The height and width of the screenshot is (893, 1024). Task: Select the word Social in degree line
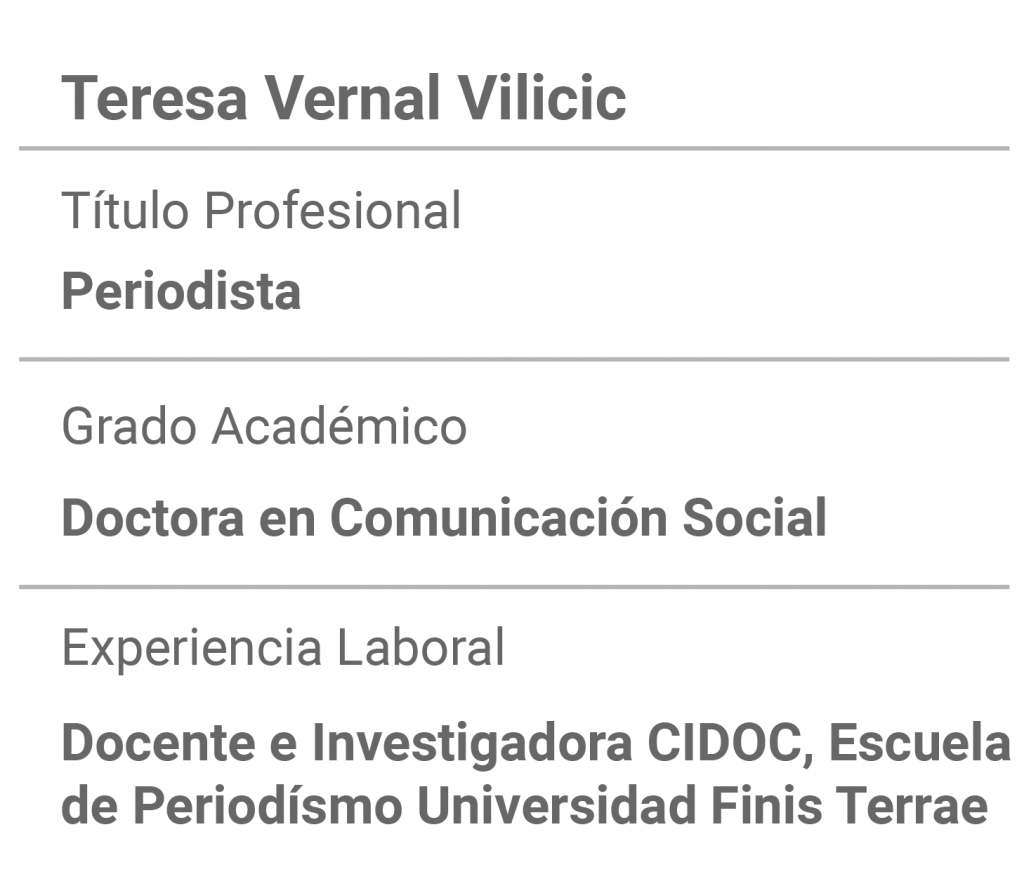point(755,517)
